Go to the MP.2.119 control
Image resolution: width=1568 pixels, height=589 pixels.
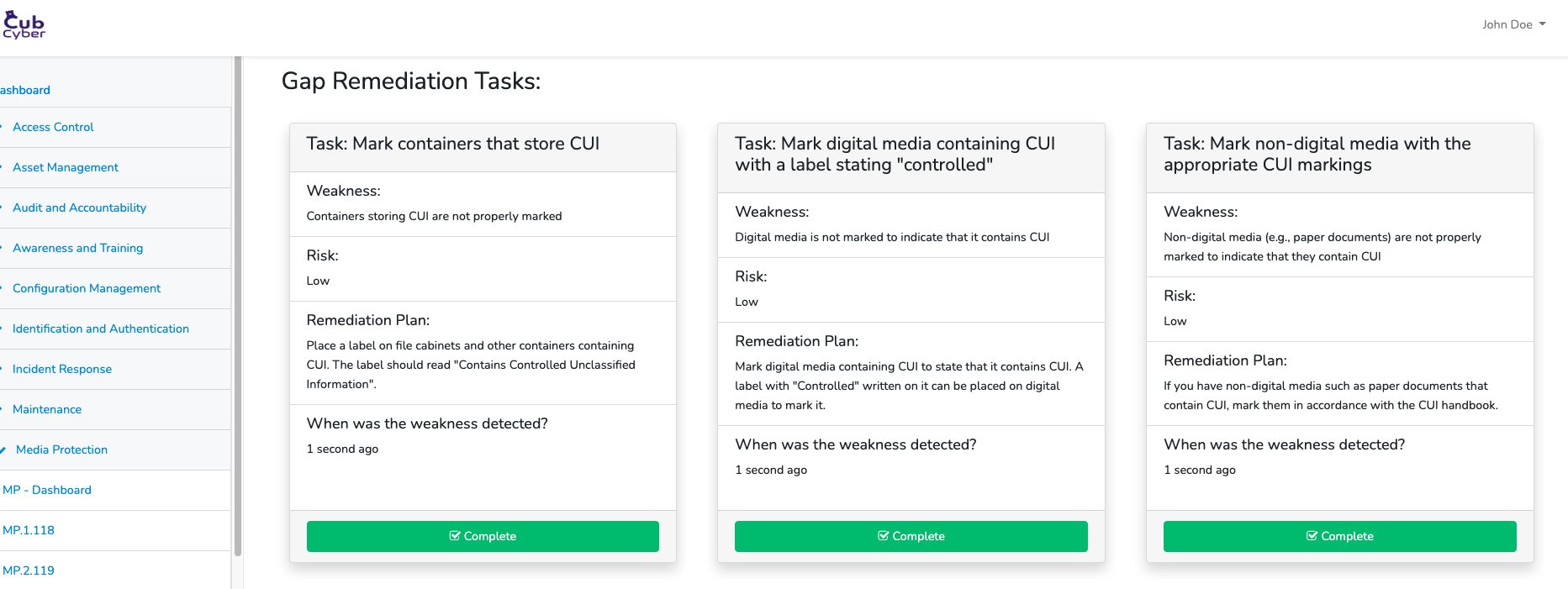[29, 571]
